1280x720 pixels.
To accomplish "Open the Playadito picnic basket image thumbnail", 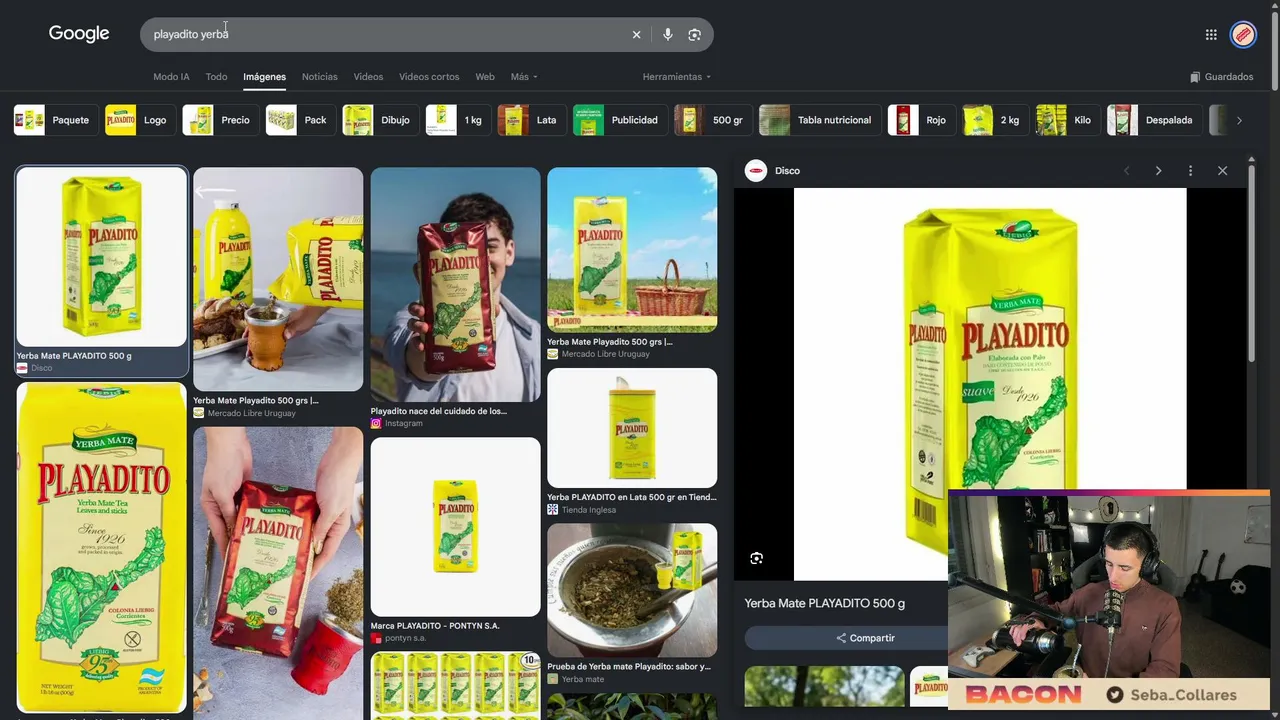I will [x=632, y=250].
